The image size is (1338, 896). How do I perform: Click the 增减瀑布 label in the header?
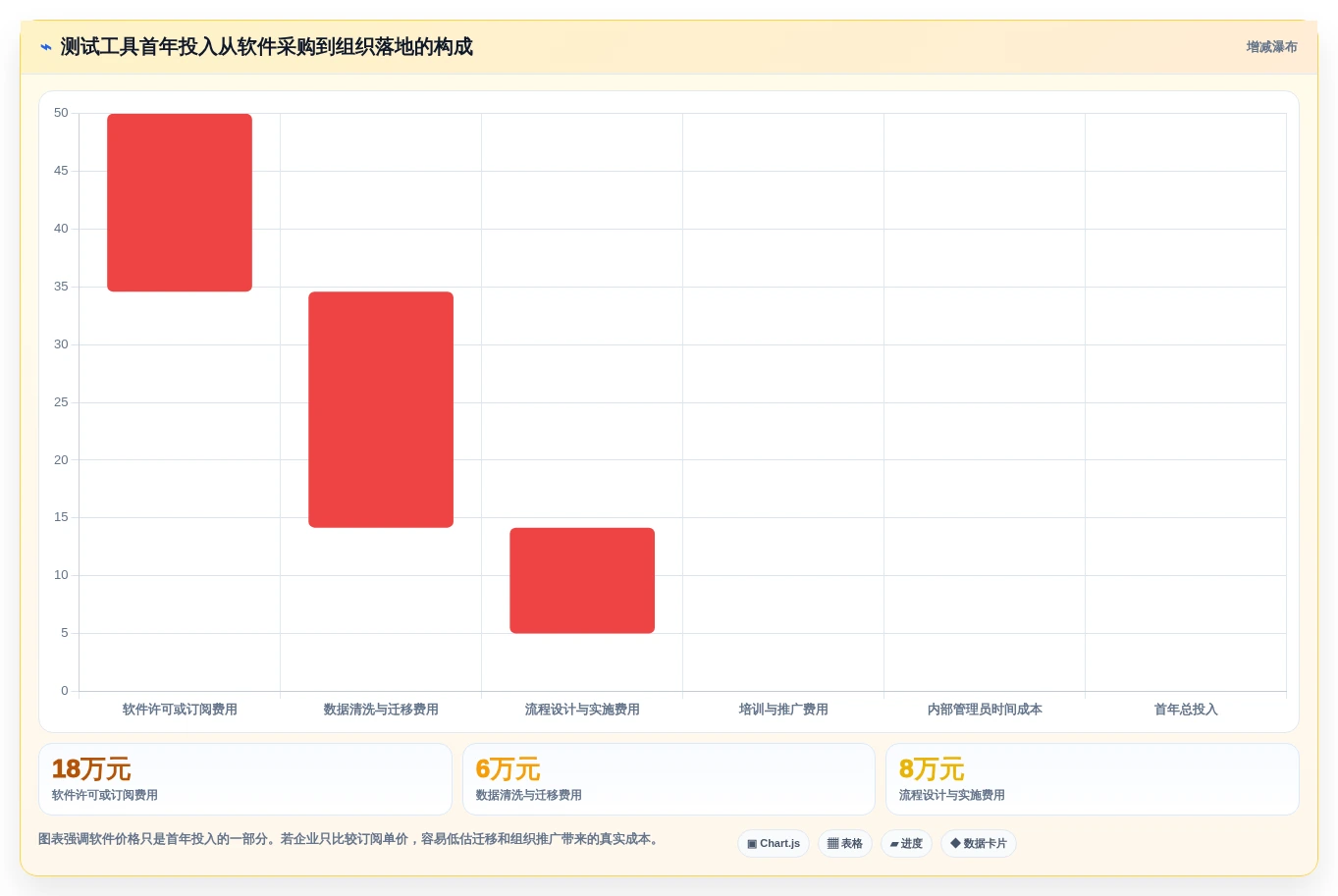pos(1271,47)
